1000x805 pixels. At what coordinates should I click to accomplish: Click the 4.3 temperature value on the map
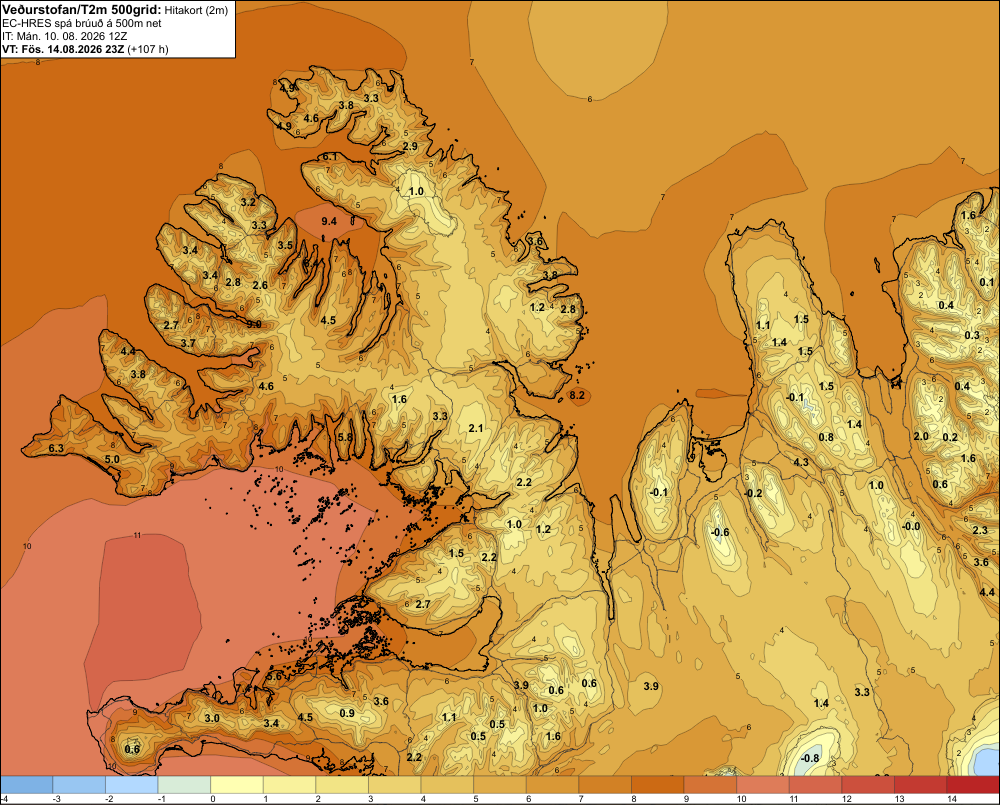801,462
